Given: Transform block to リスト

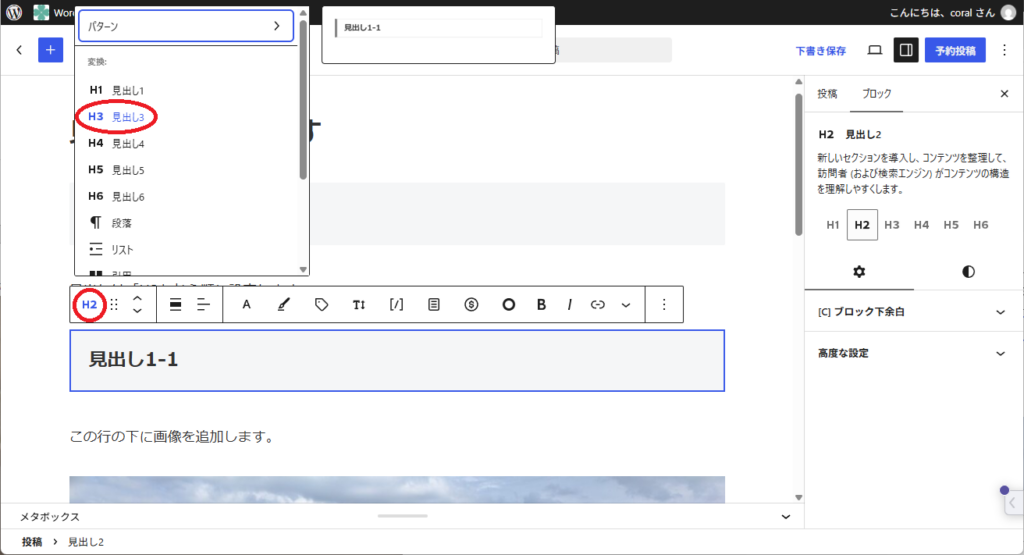Looking at the screenshot, I should pyautogui.click(x=187, y=249).
